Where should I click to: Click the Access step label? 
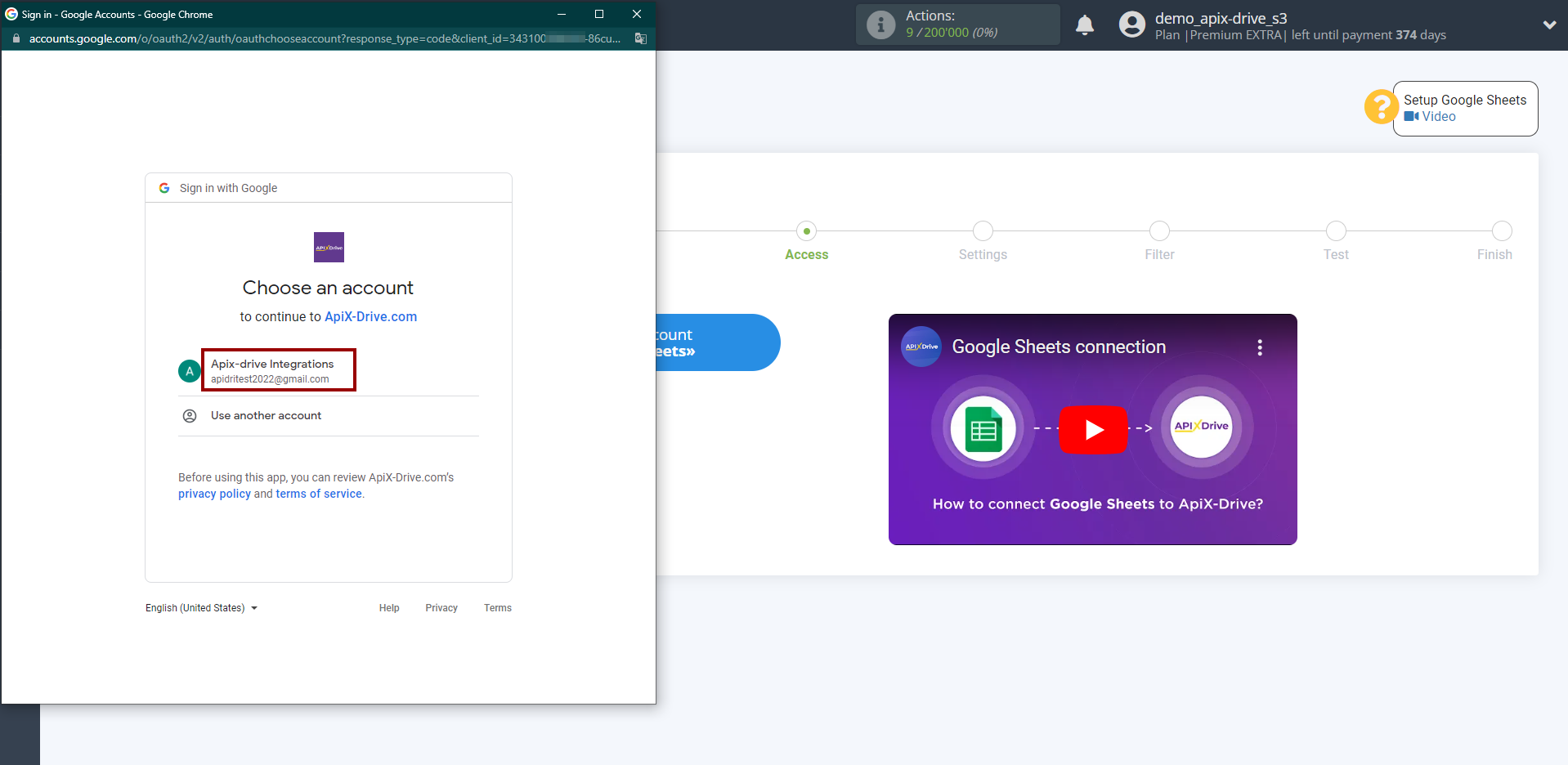coord(807,255)
